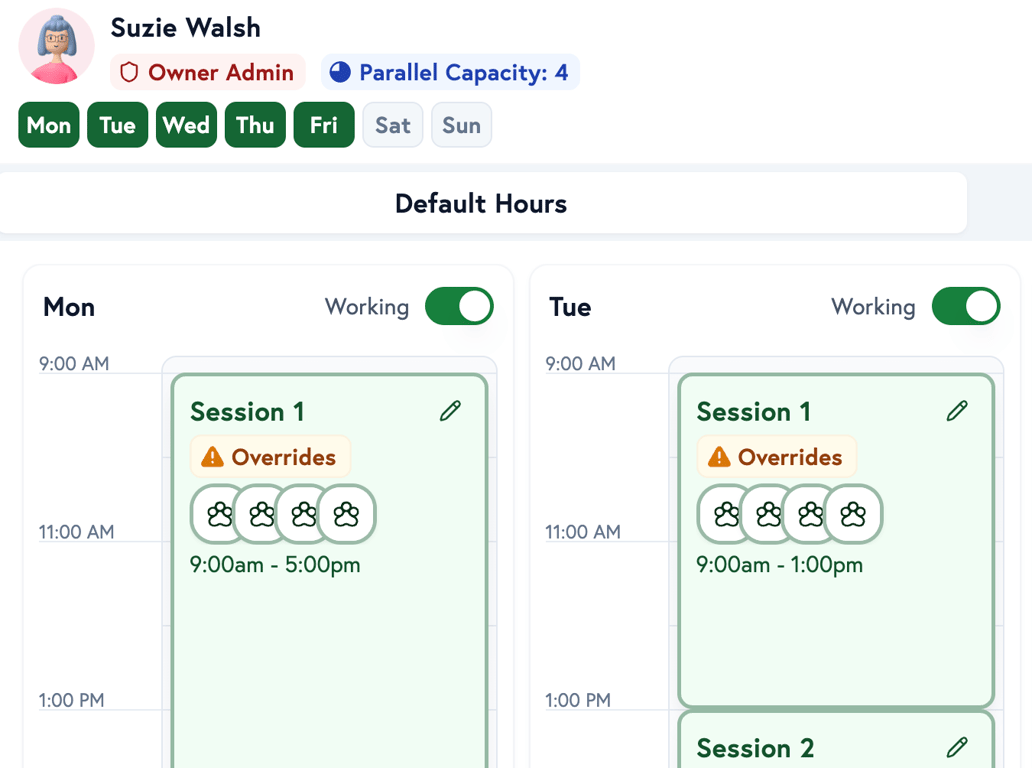The image size is (1032, 768).
Task: Click Suzie Walsh's profile avatar
Action: (x=56, y=46)
